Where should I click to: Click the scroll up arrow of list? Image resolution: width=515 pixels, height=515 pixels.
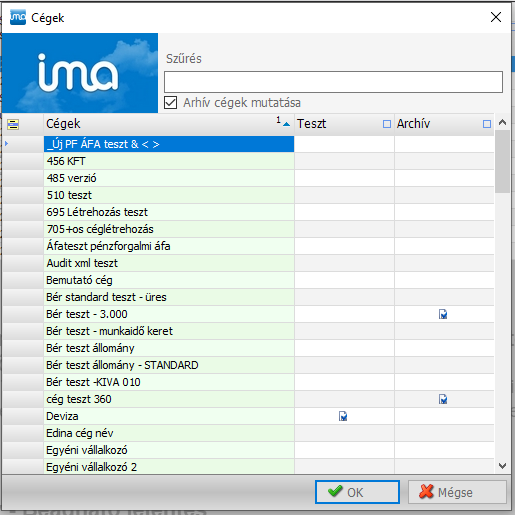[502, 122]
